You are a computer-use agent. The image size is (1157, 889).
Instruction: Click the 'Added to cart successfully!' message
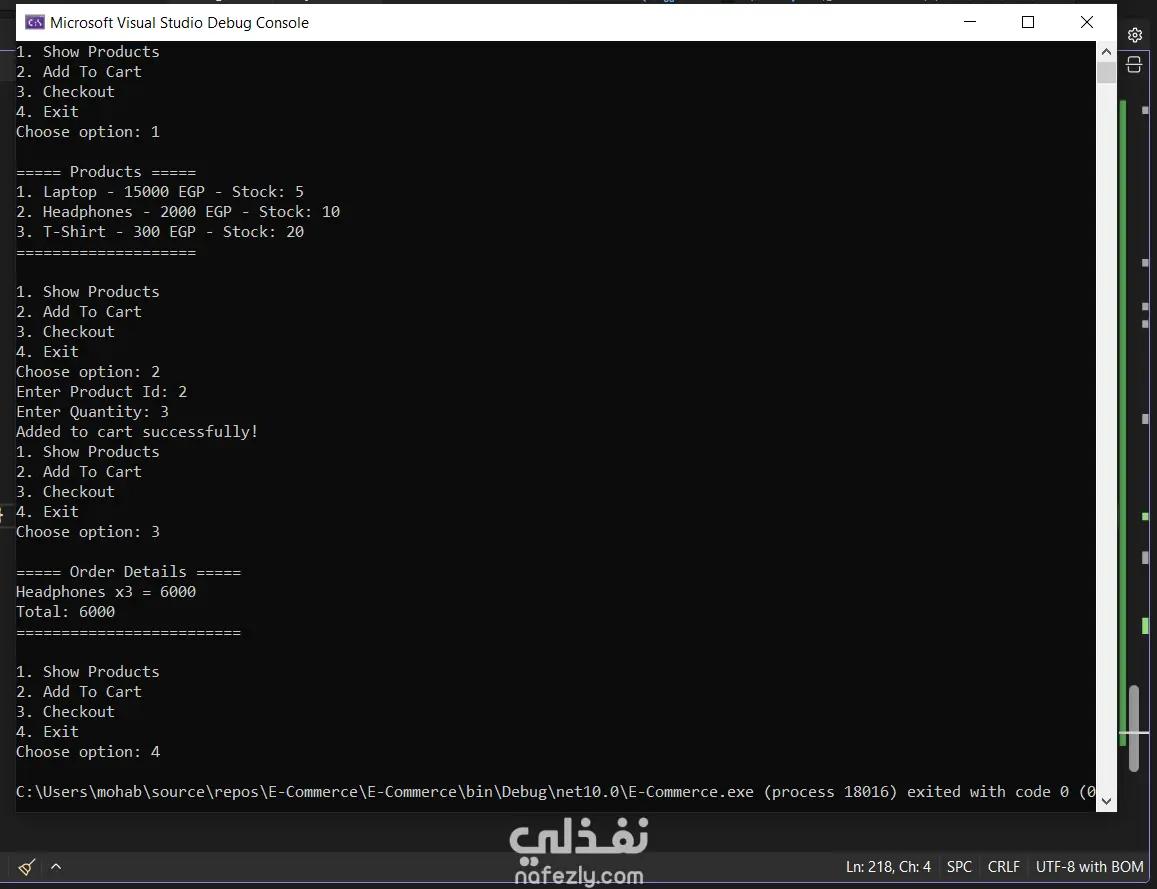[x=137, y=432]
